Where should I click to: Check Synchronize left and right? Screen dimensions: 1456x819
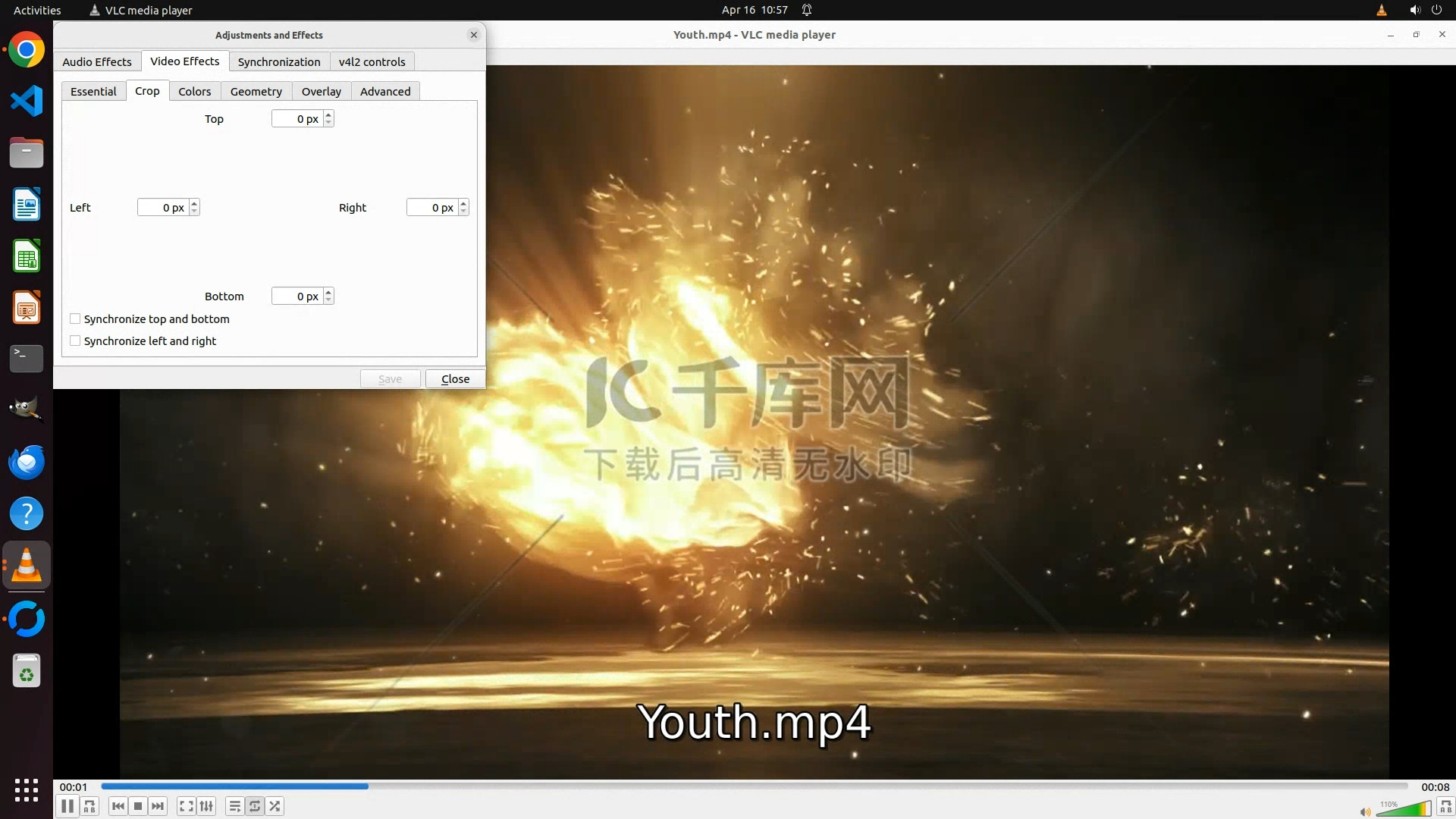(x=75, y=341)
